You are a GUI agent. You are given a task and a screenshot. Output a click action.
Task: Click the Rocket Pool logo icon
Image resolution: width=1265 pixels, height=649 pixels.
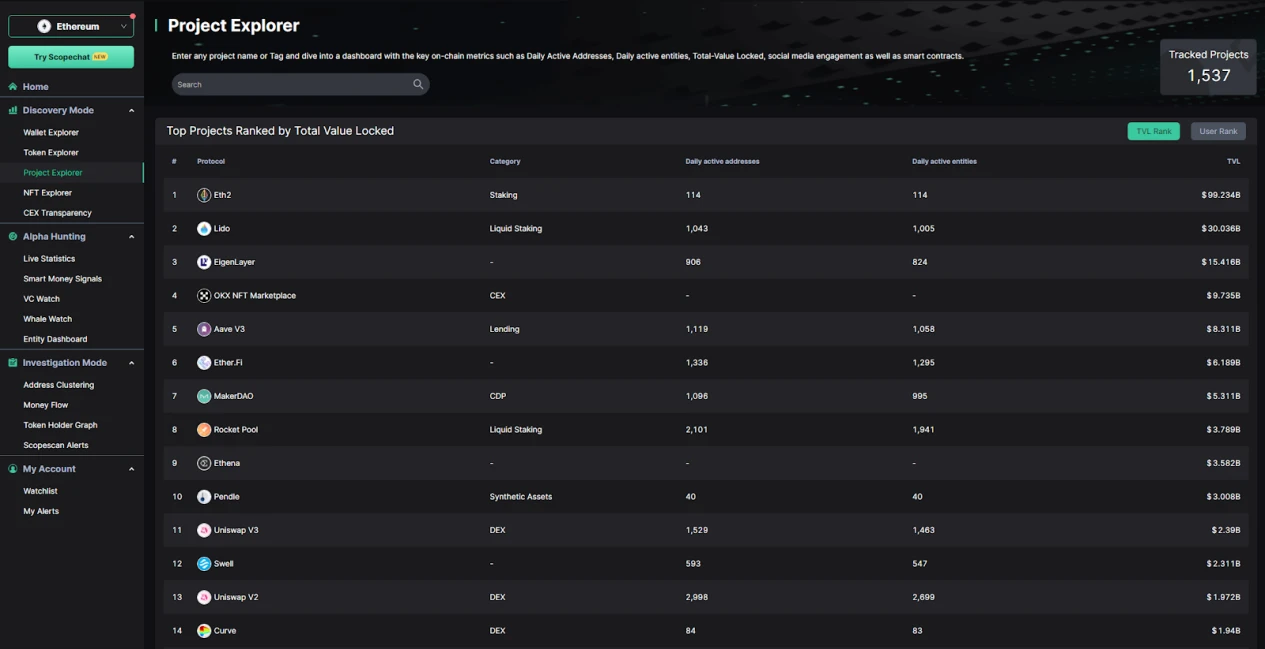click(x=204, y=430)
